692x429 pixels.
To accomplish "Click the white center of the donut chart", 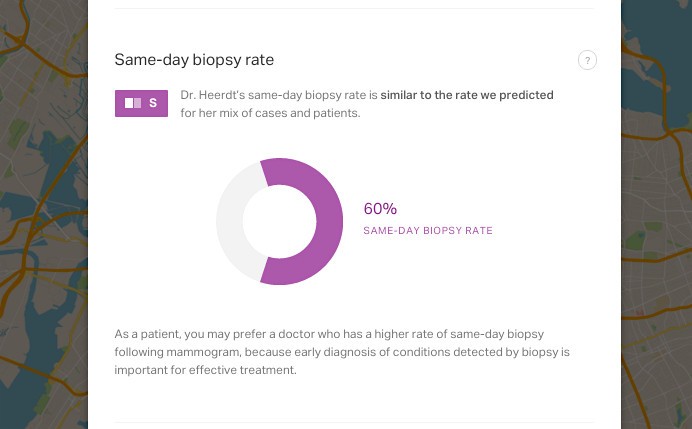I will [x=279, y=222].
